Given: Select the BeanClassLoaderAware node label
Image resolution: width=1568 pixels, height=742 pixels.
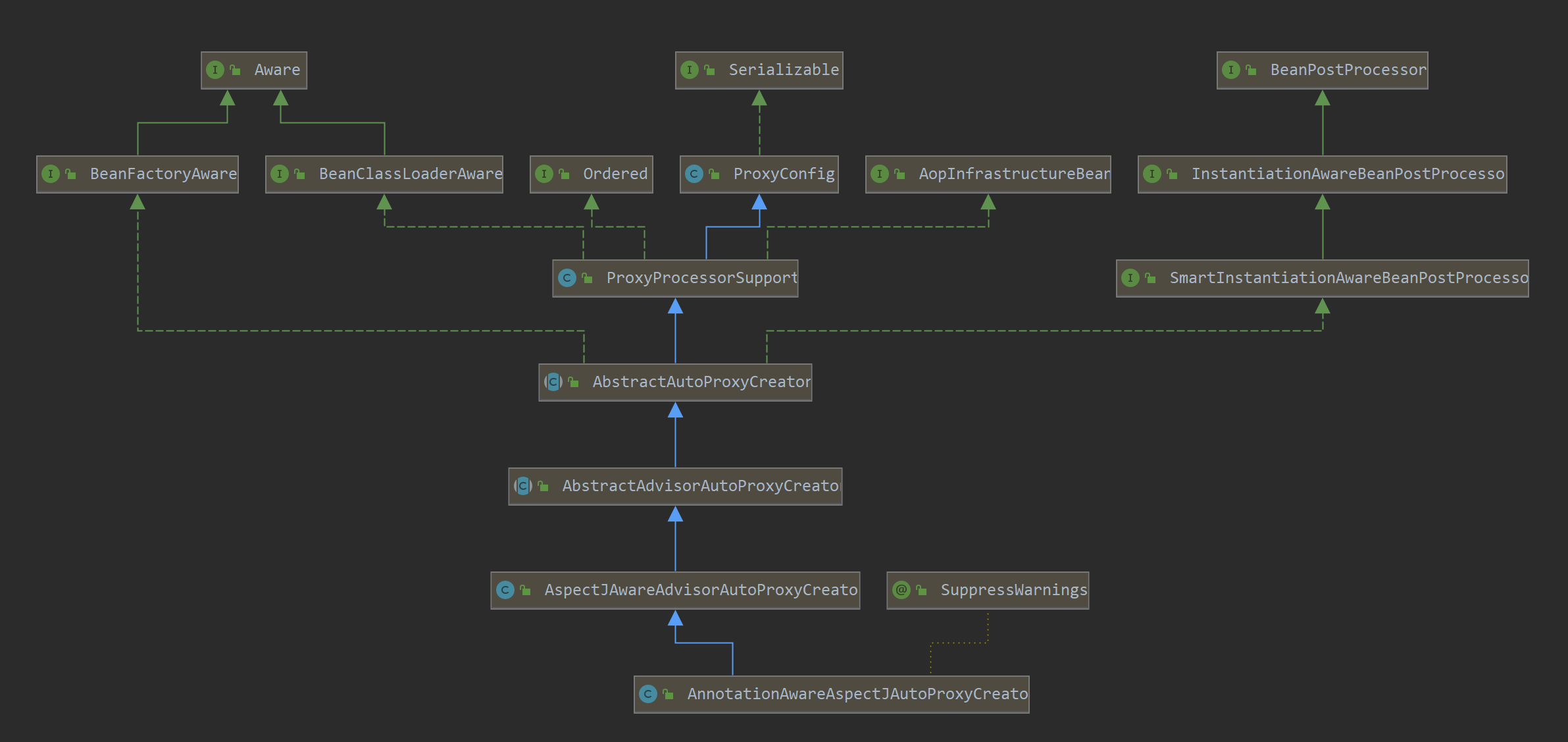Looking at the screenshot, I should pyautogui.click(x=410, y=174).
